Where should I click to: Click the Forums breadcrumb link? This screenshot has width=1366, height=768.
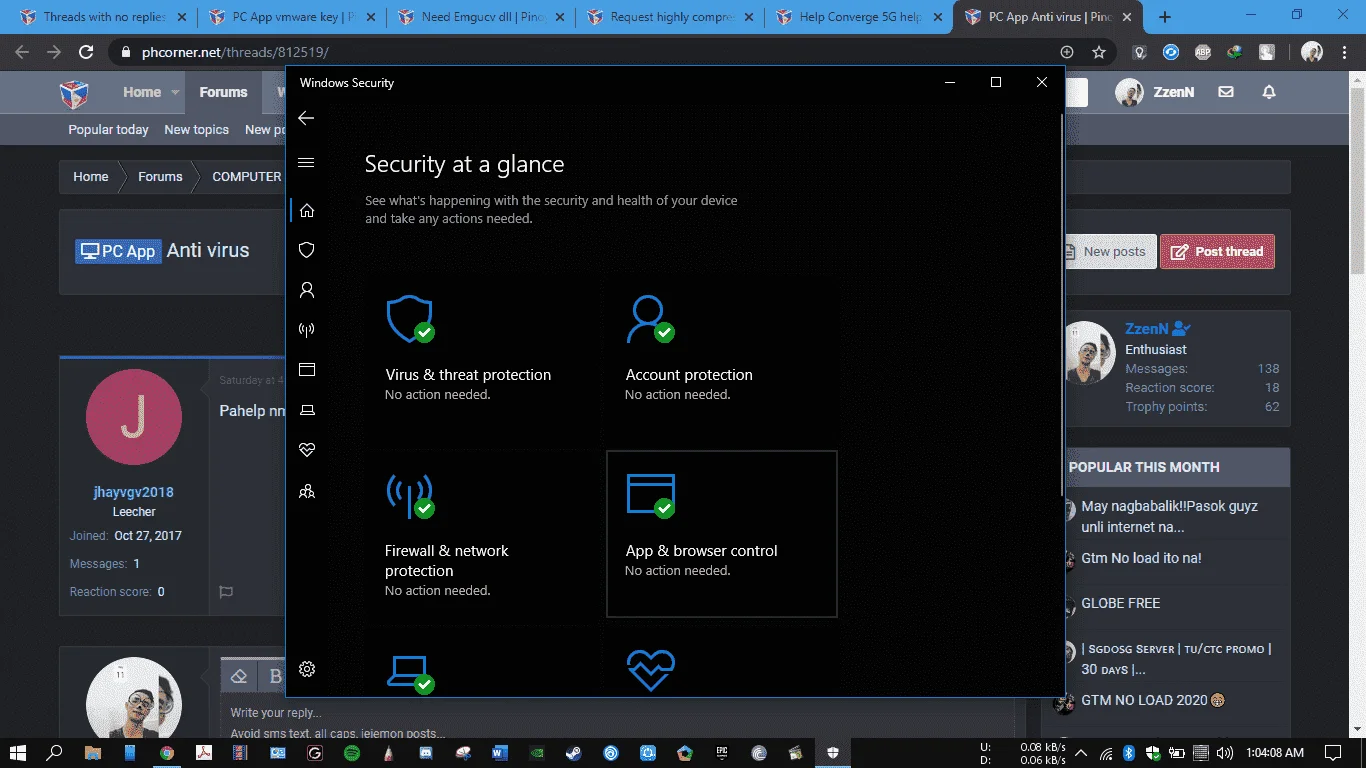coord(160,176)
